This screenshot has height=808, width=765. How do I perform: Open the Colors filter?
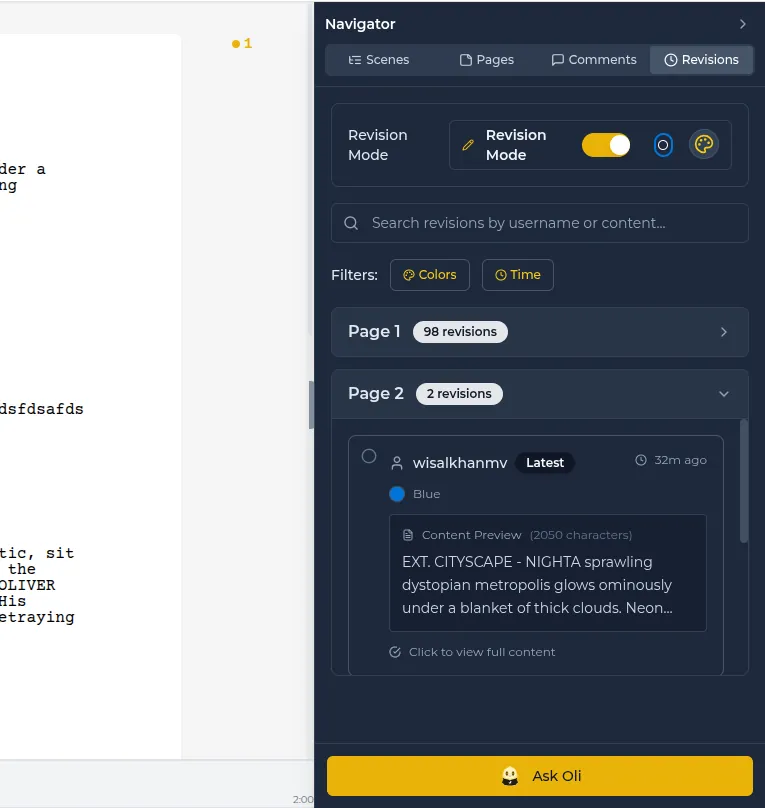click(x=430, y=275)
